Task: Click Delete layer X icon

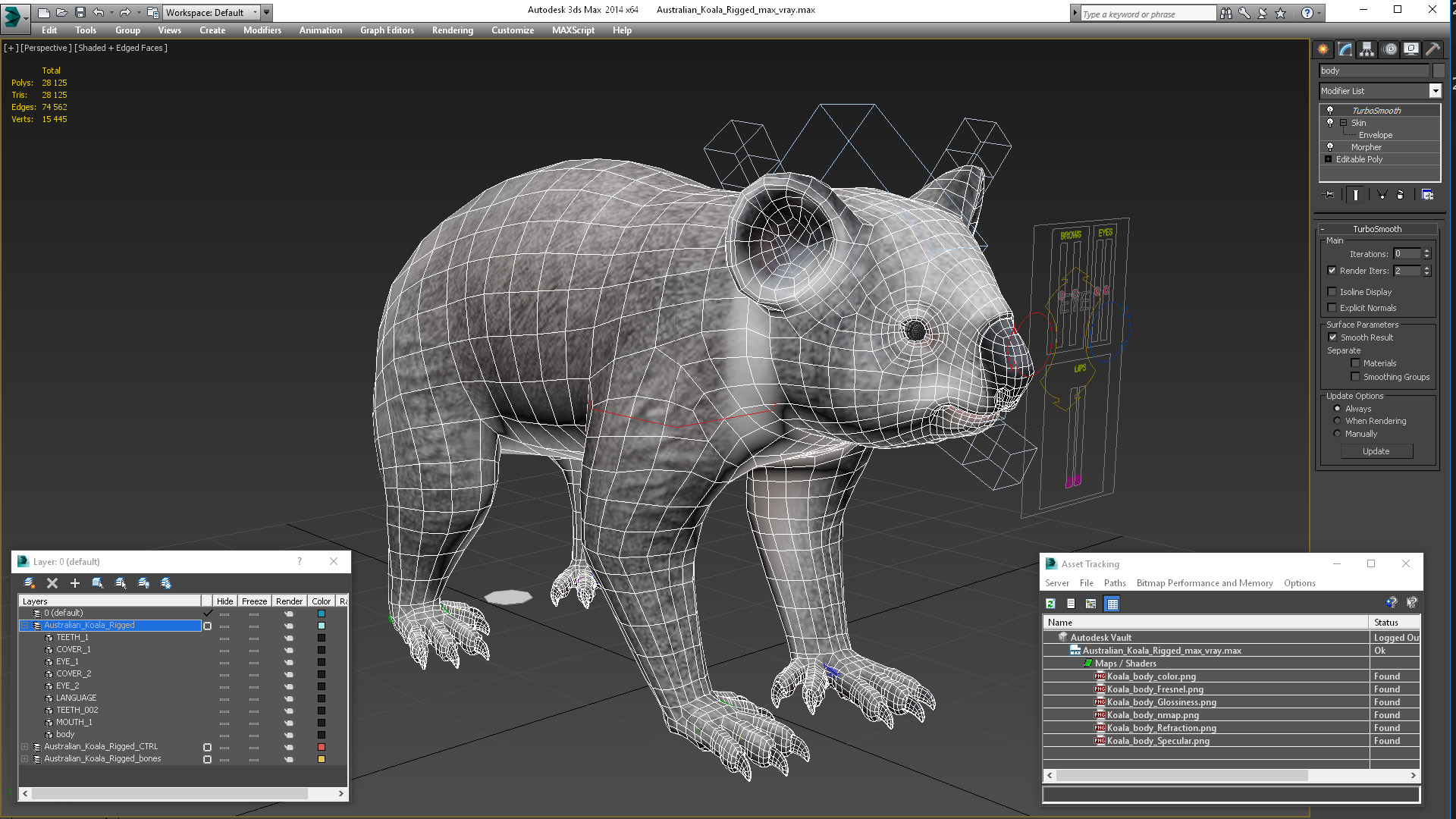Action: coord(52,583)
